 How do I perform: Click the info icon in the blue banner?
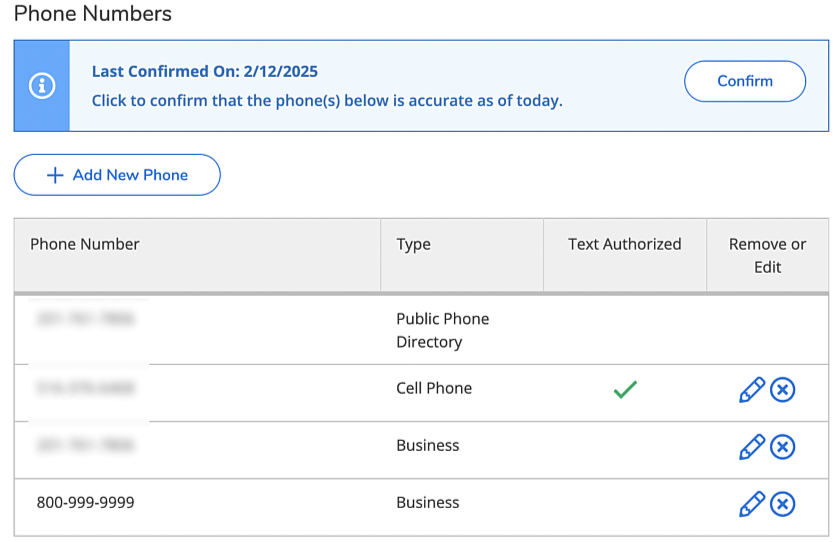(x=41, y=86)
